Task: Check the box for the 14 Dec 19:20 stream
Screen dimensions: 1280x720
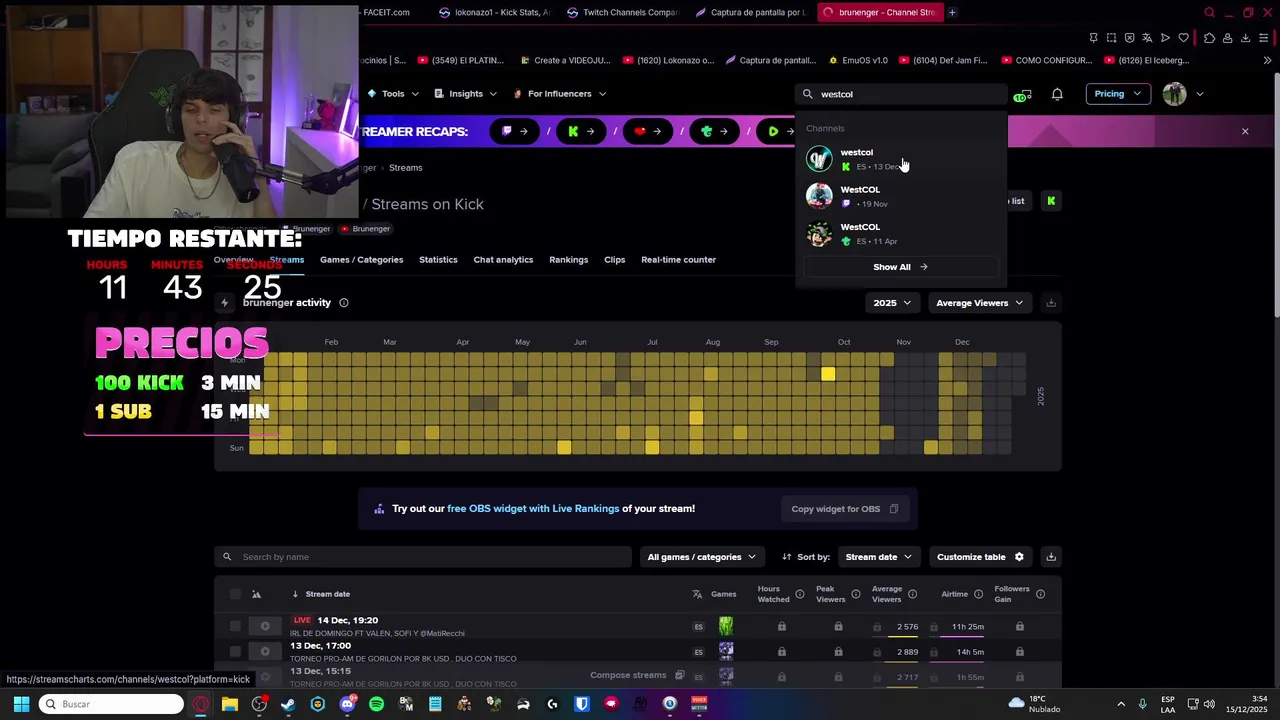Action: coord(235,626)
